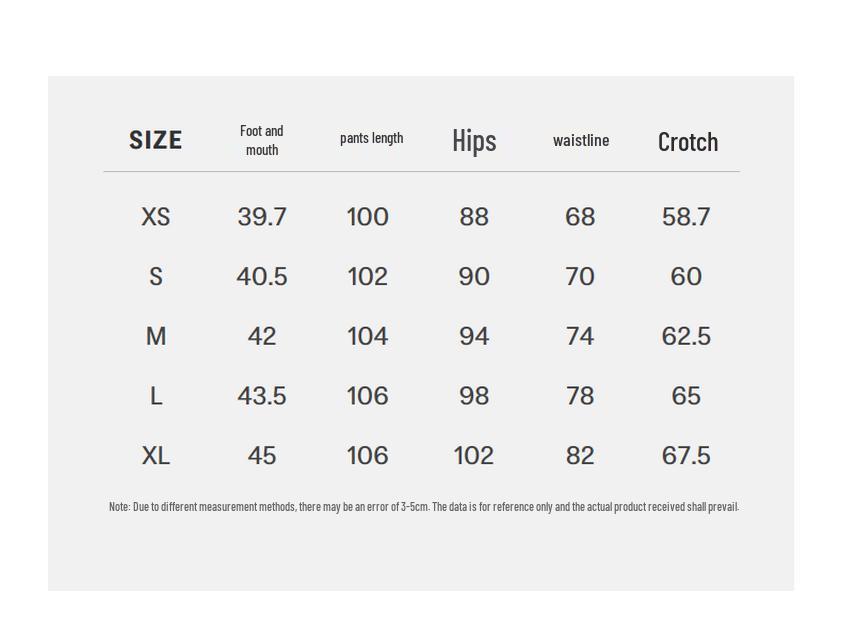Click pants length value 104 for size M
Screen dimensions: 842x632
tap(367, 337)
